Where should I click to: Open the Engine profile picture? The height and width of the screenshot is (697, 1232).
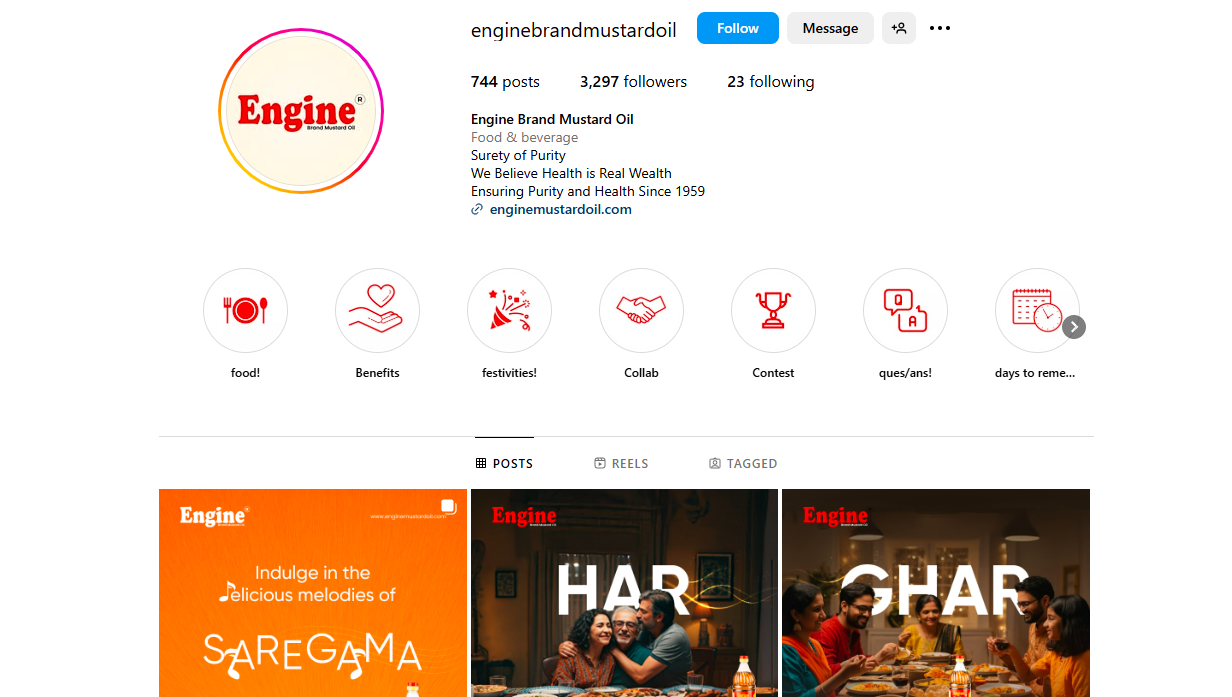click(301, 111)
